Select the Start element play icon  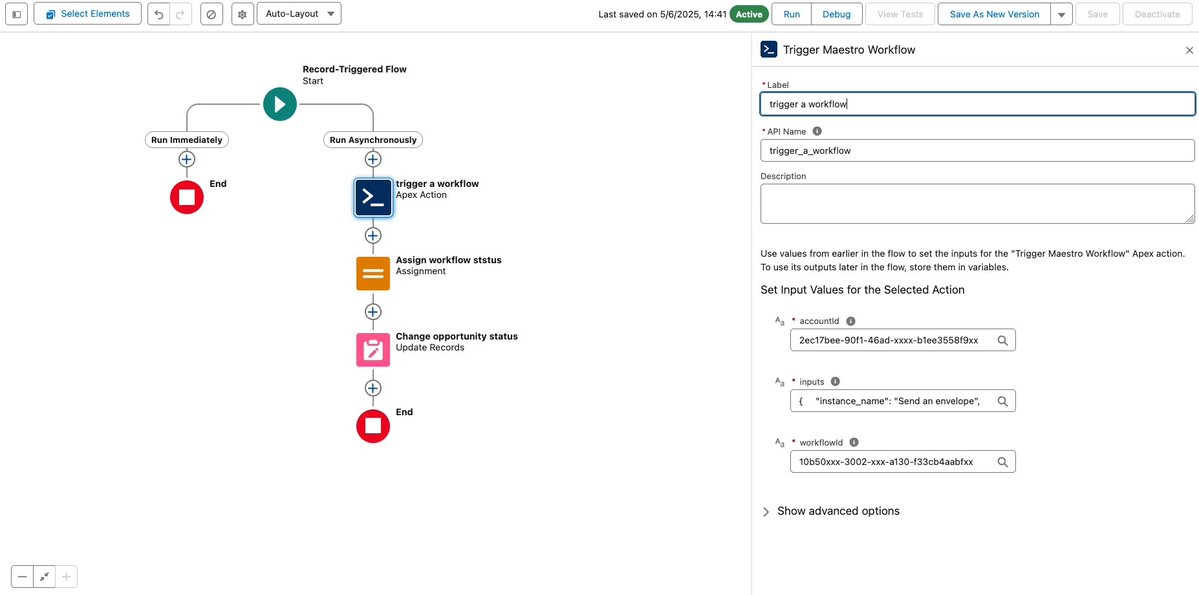pyautogui.click(x=280, y=104)
